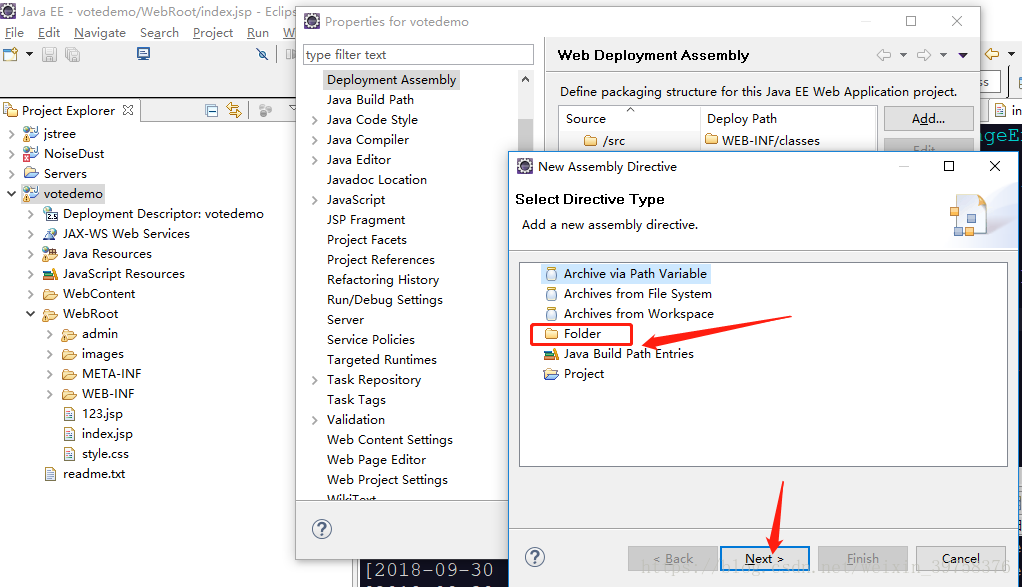Expand the Validation properties node
The height and width of the screenshot is (587, 1022).
[314, 420]
